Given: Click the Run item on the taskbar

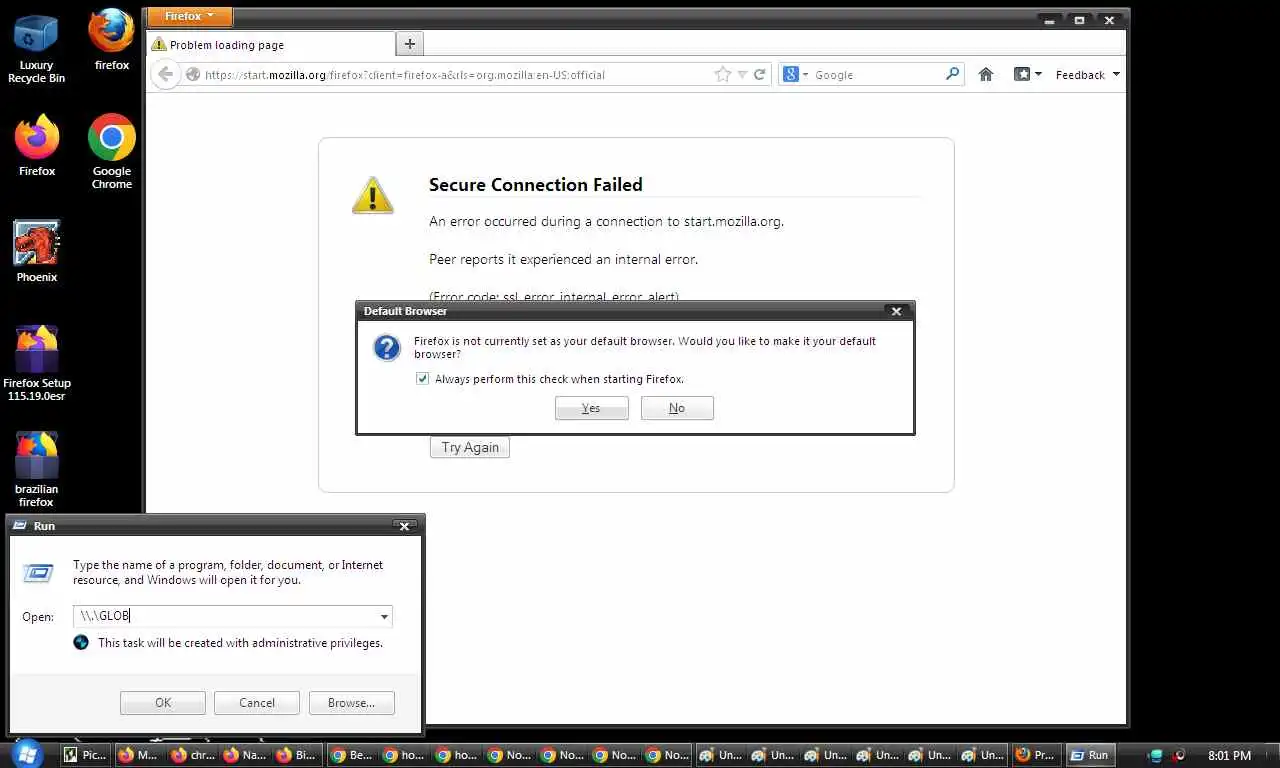Looking at the screenshot, I should point(1088,755).
